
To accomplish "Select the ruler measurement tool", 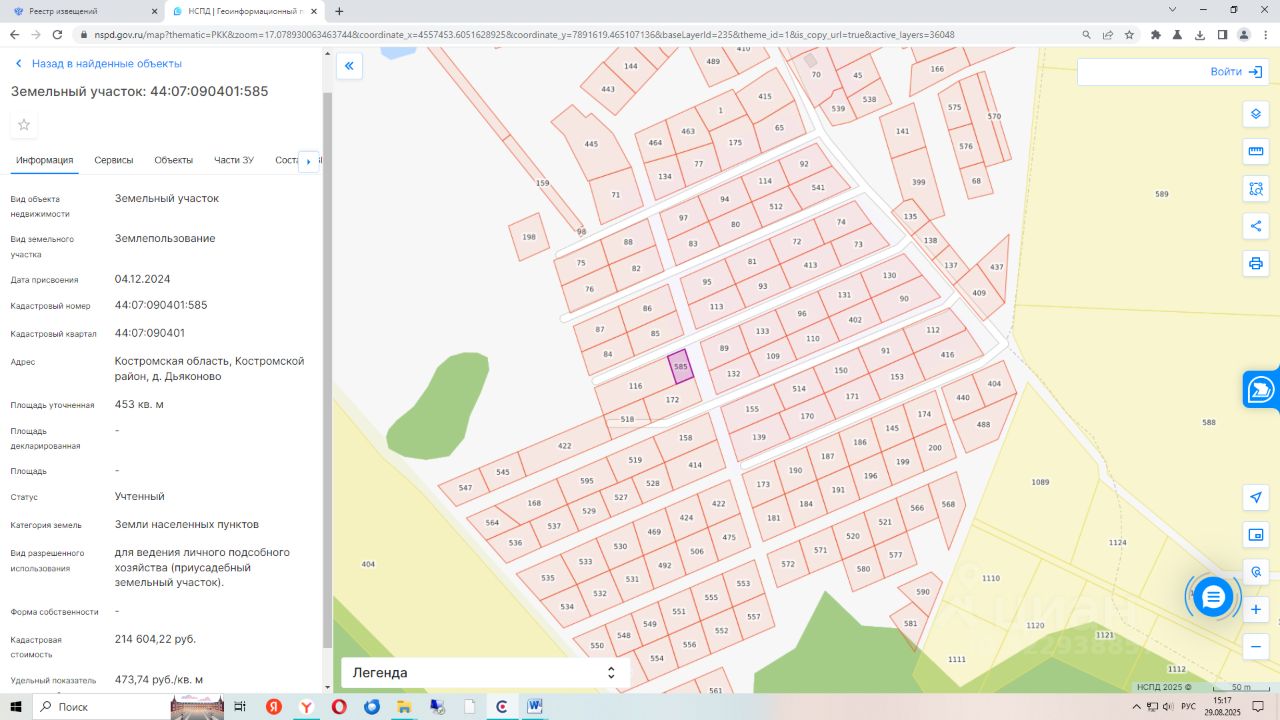I will pyautogui.click(x=1256, y=151).
